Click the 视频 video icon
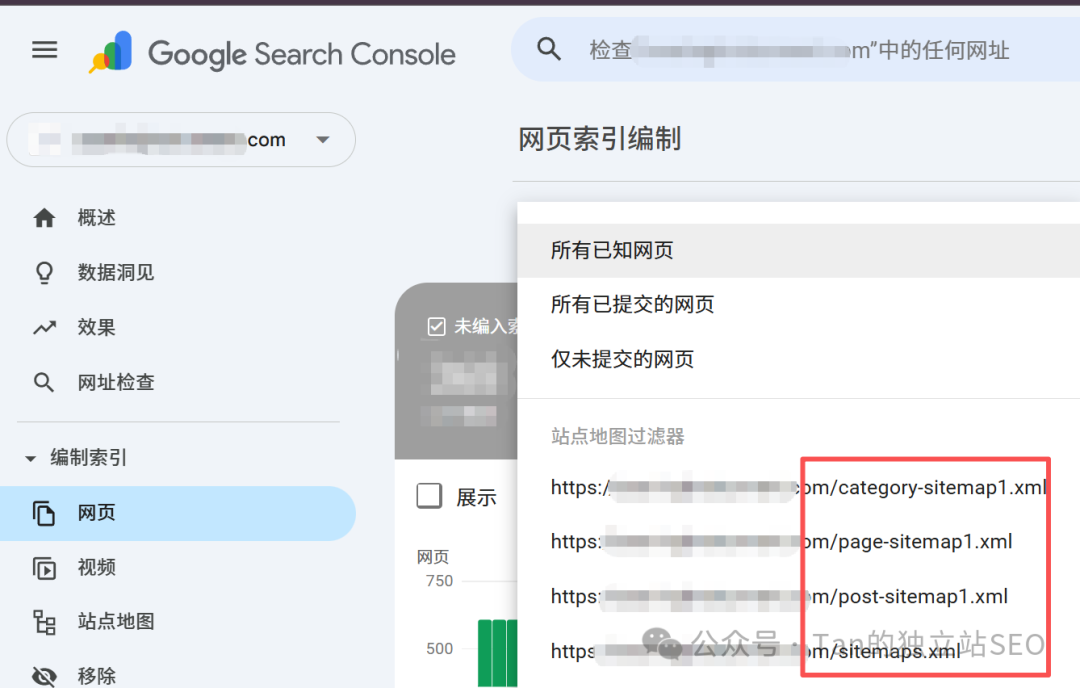Viewport: 1080px width, 688px height. pos(44,568)
